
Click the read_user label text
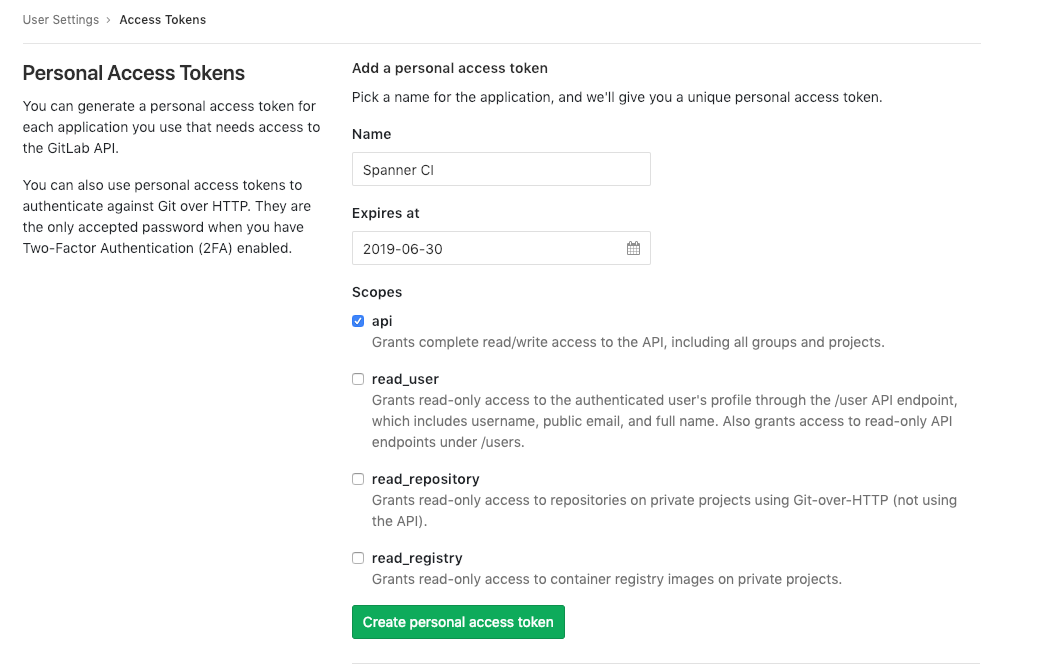(x=405, y=379)
